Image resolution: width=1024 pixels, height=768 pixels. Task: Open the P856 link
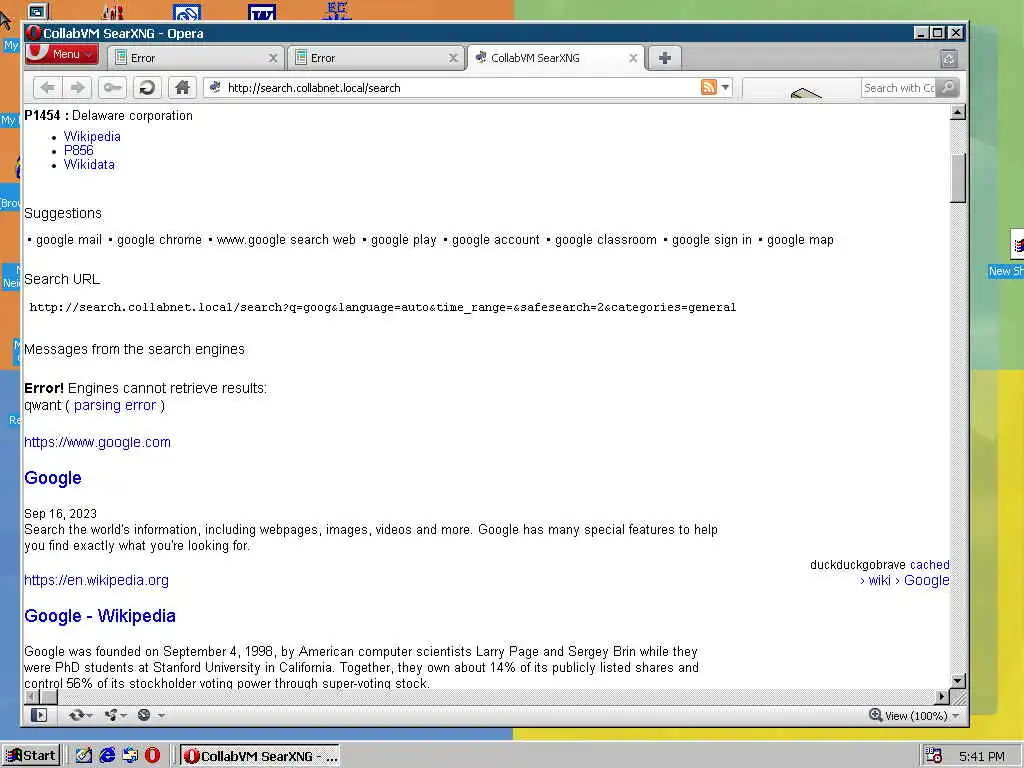click(78, 150)
